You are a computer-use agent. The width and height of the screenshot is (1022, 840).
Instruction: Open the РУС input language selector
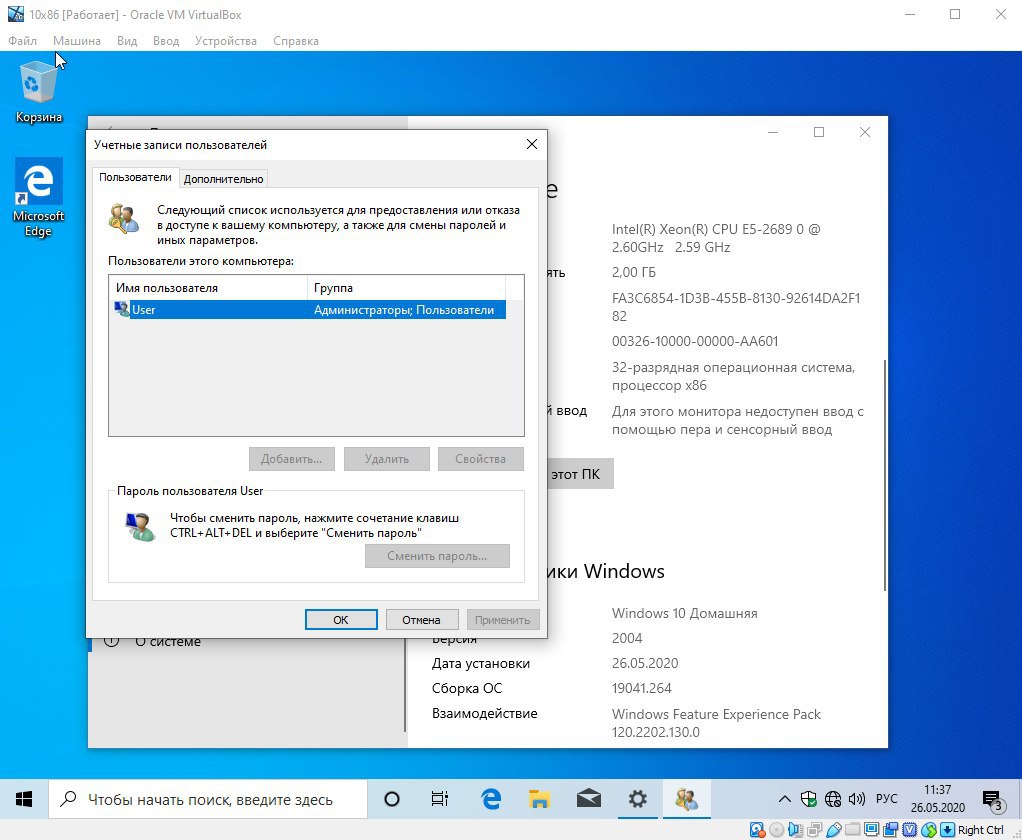[886, 799]
